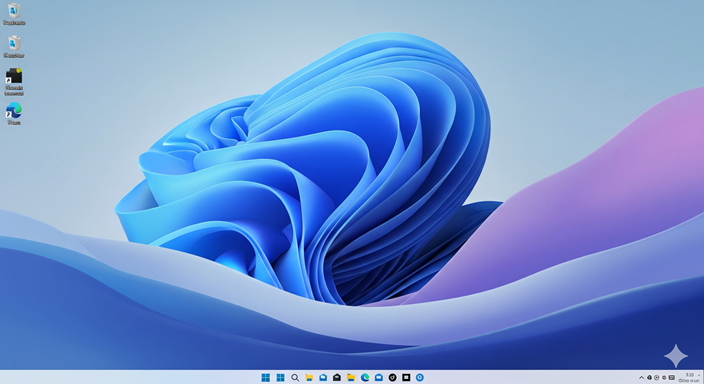Screen dimensions: 704x384
Task: Open the yellow folder icon beside the search magnifier
Action: pyautogui.click(x=309, y=377)
